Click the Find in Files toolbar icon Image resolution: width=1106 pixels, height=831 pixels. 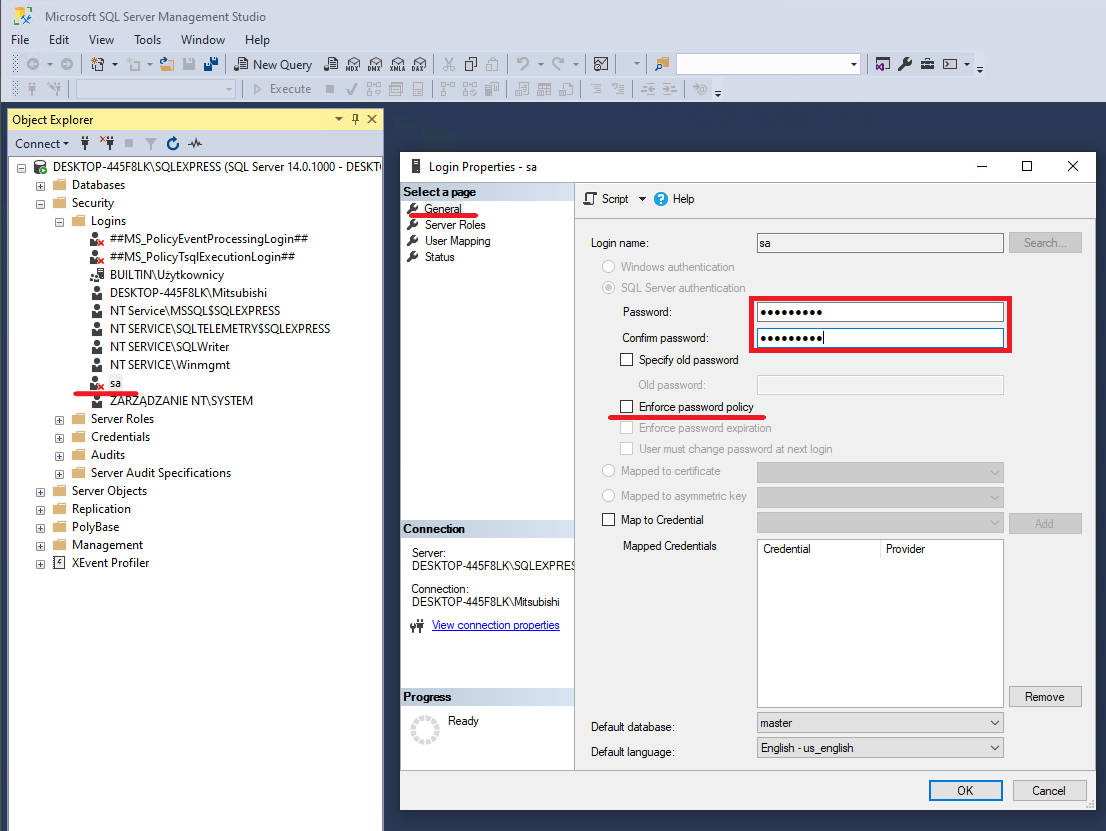[x=662, y=64]
